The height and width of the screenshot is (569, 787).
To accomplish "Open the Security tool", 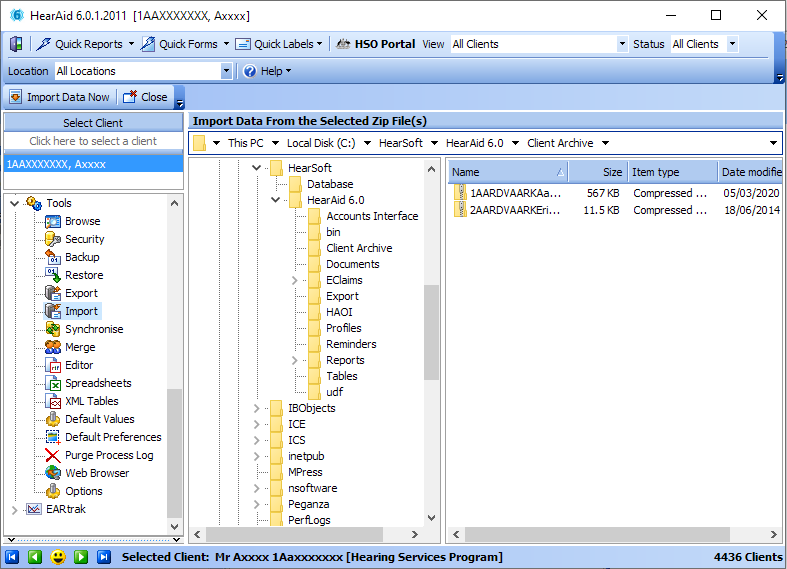I will click(x=84, y=239).
